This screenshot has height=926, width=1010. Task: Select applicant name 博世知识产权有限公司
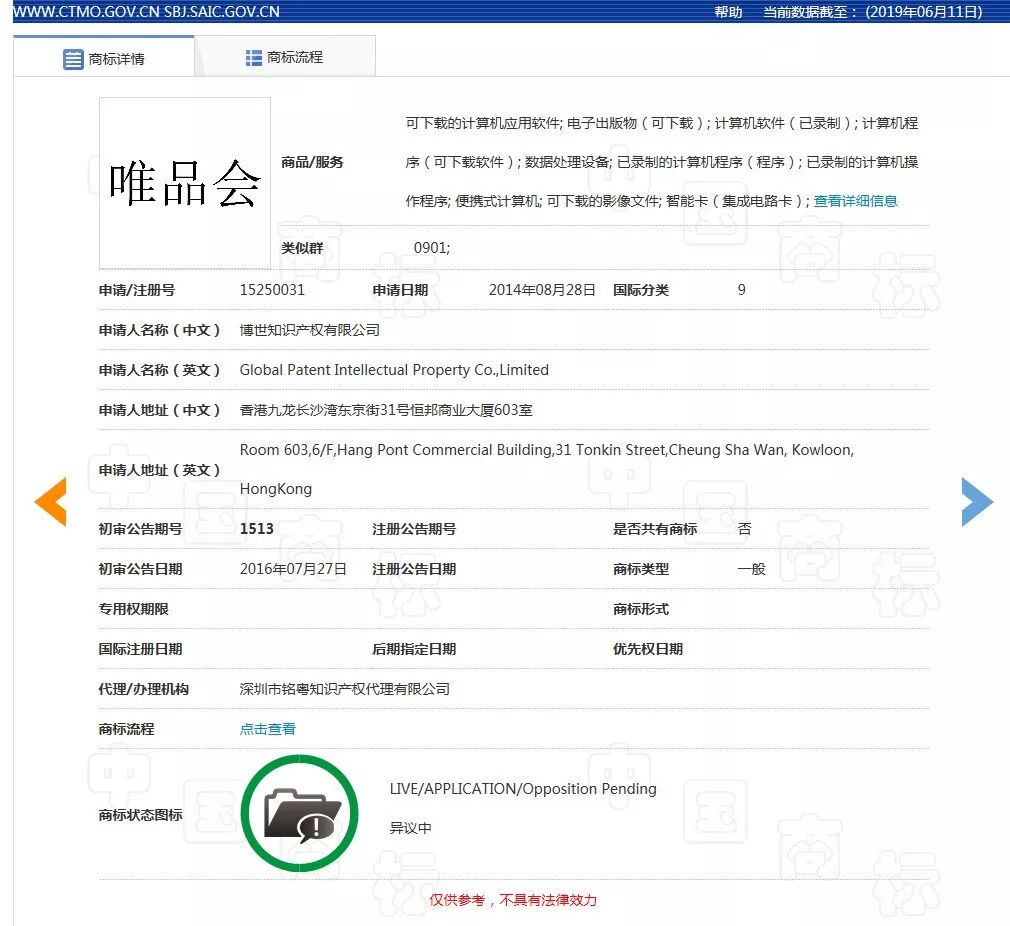(x=310, y=330)
